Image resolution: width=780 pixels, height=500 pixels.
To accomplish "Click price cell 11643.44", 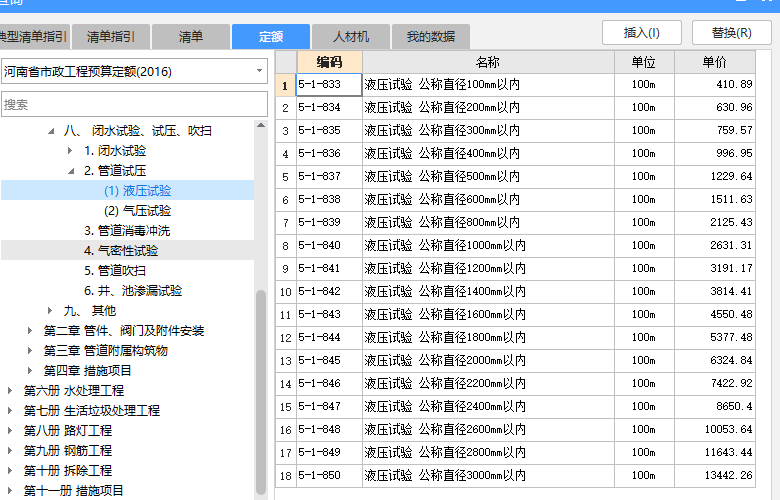I will [x=715, y=452].
